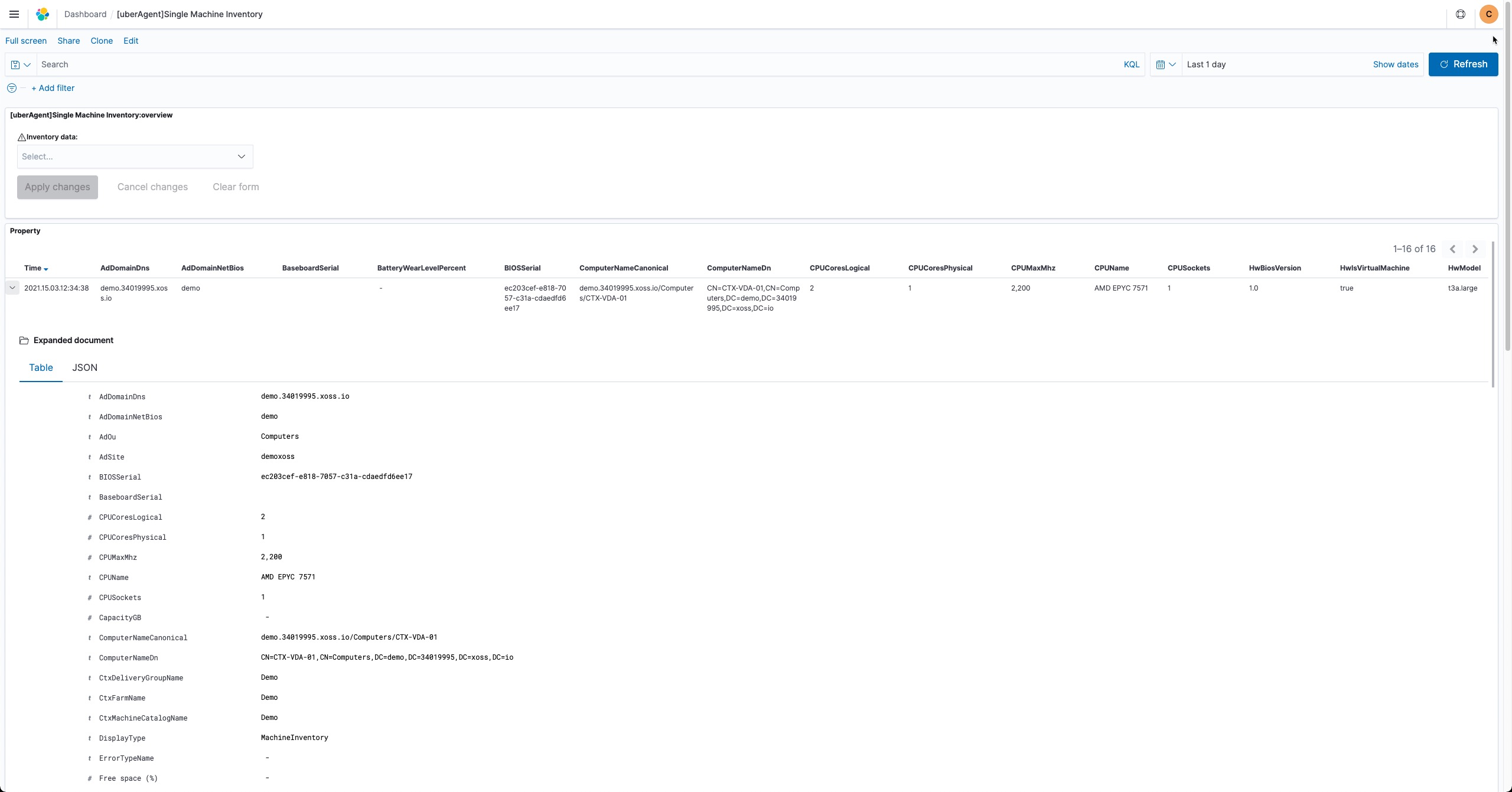
Task: Go to previous page of results
Action: click(x=1452, y=249)
